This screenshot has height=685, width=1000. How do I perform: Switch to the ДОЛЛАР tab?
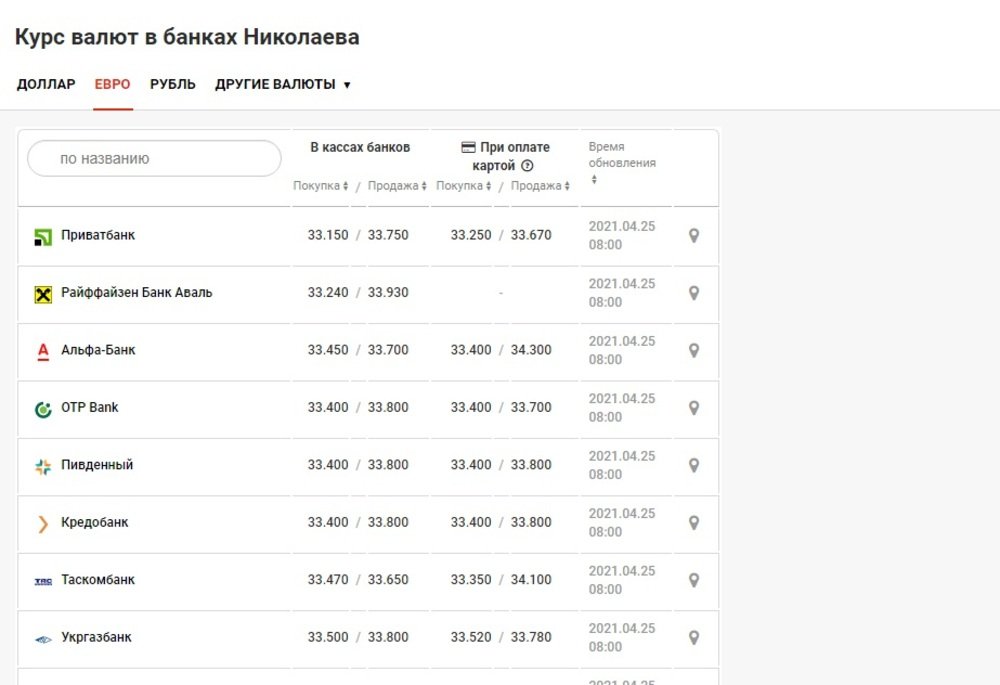[46, 84]
